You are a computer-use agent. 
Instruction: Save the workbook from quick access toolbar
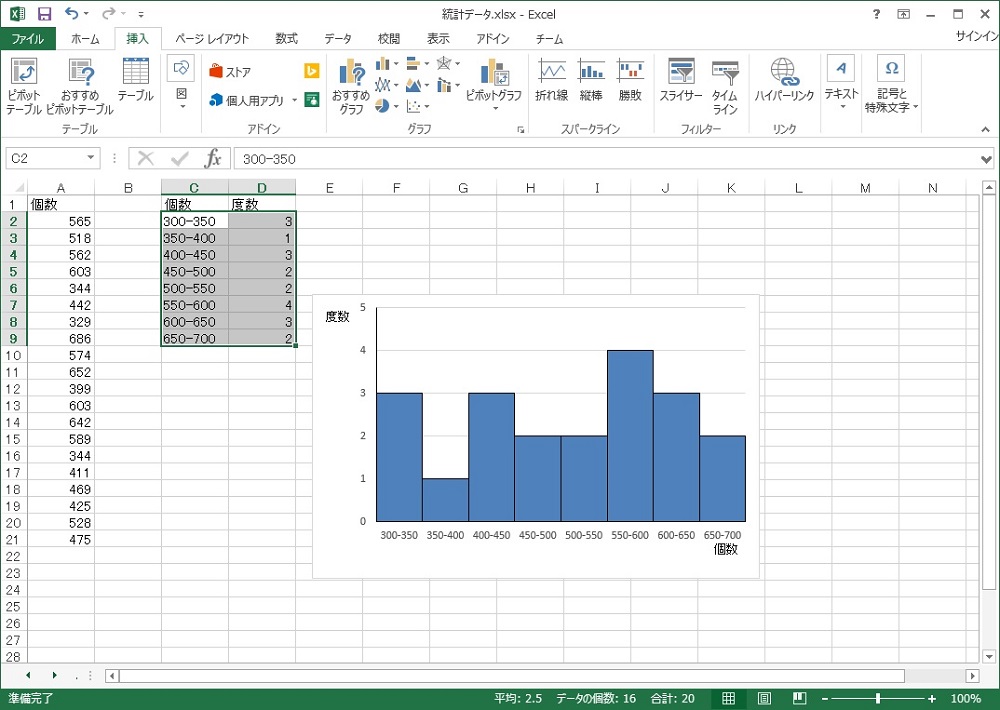tap(45, 14)
